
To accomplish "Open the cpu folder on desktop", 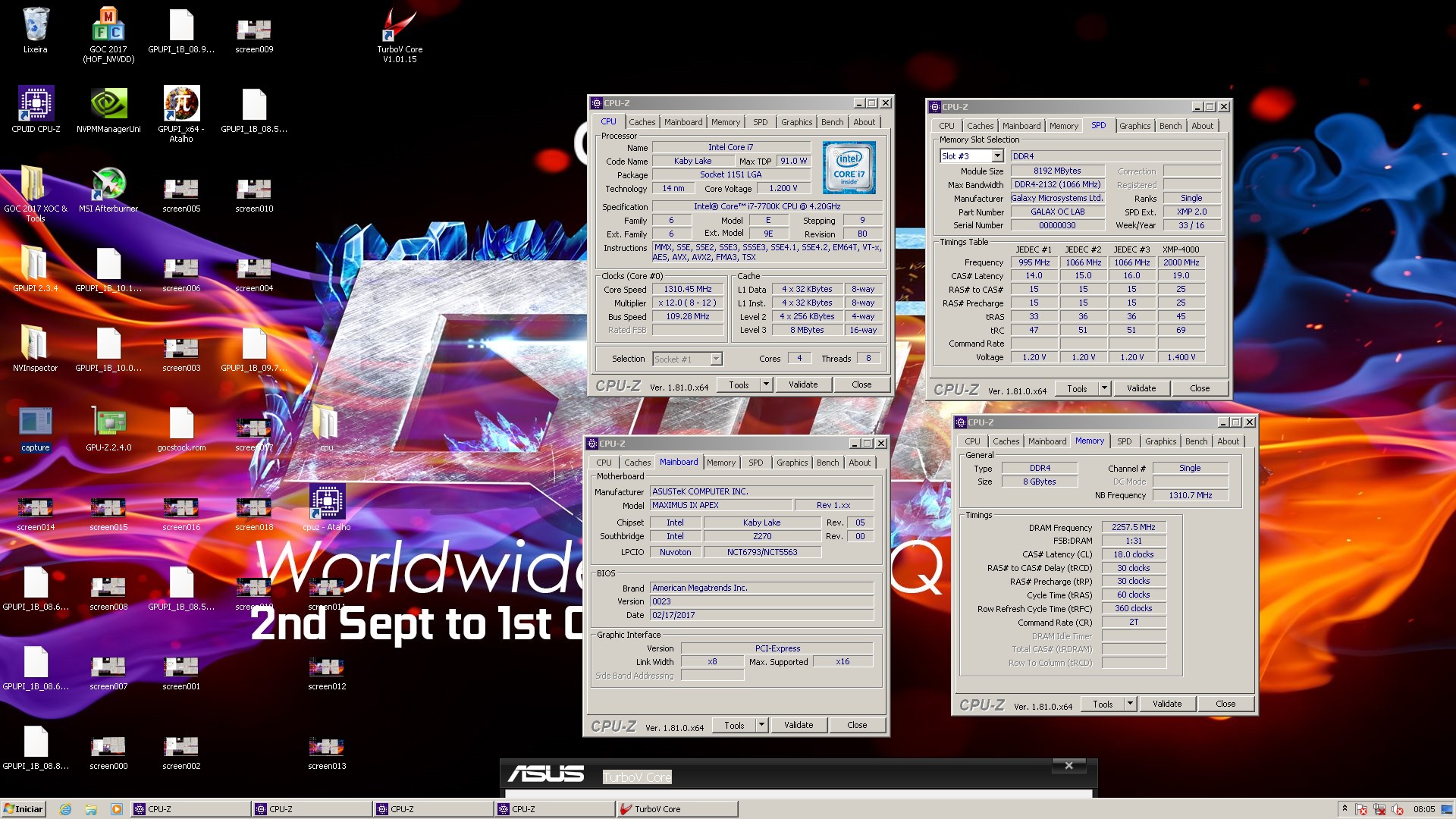I will 326,428.
